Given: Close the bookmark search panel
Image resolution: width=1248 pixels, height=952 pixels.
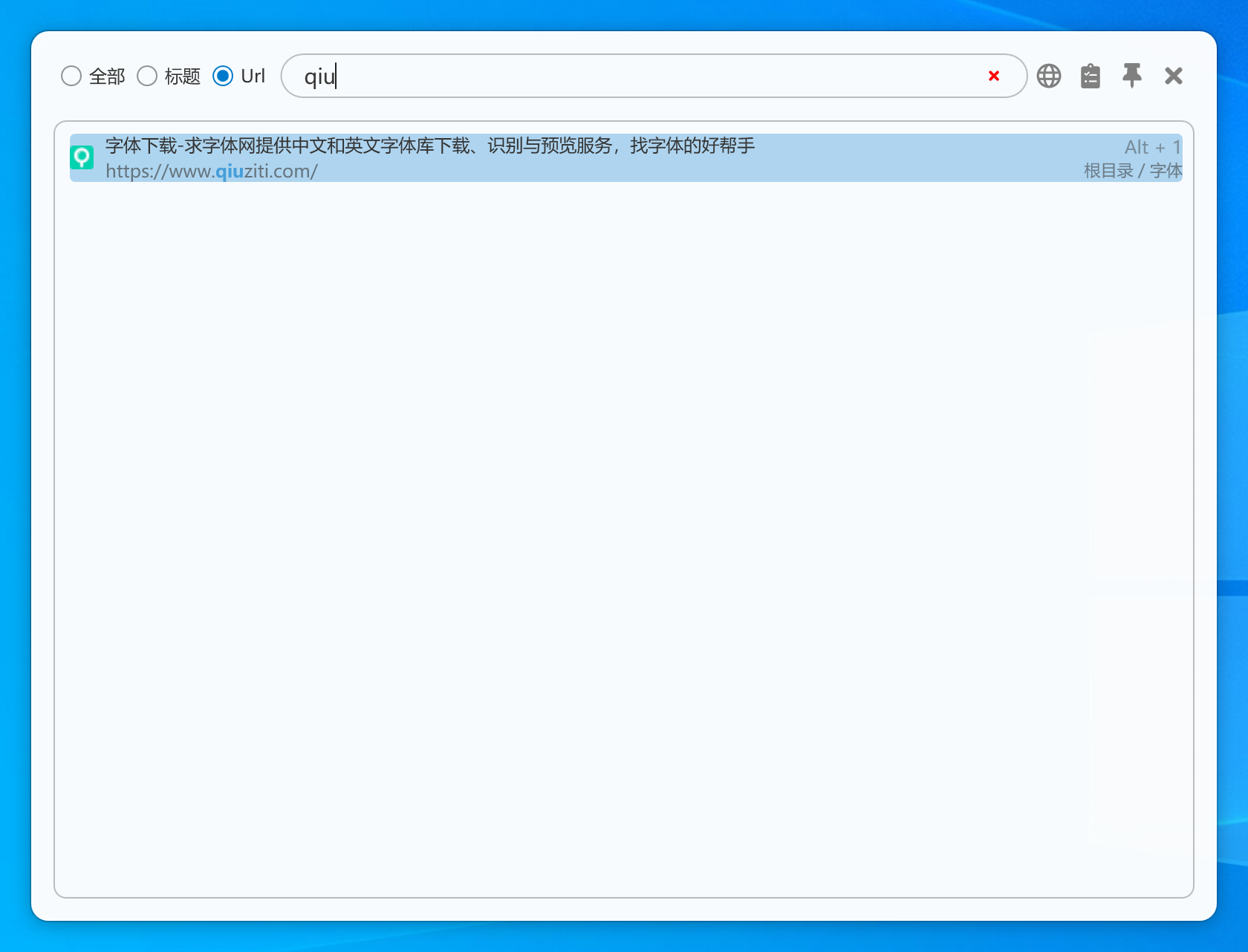Looking at the screenshot, I should 1174,76.
